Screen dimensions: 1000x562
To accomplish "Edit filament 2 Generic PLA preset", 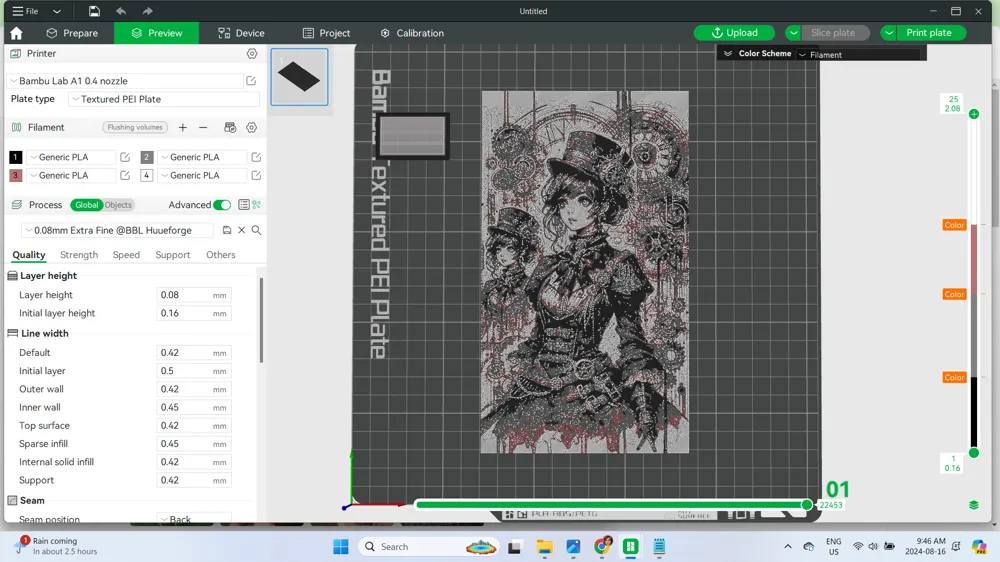I will pos(256,157).
